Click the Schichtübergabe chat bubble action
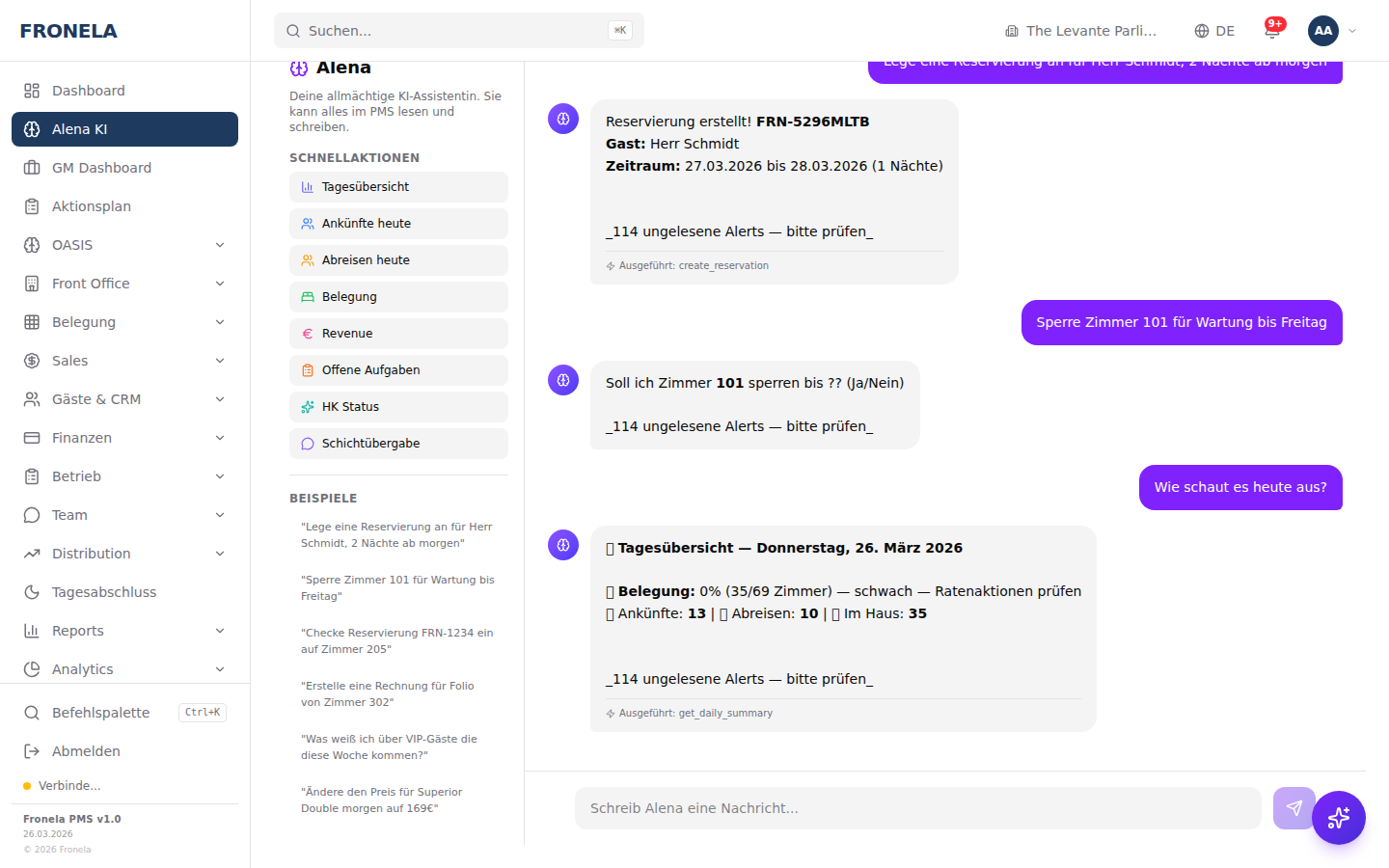1389x868 pixels. 398,444
